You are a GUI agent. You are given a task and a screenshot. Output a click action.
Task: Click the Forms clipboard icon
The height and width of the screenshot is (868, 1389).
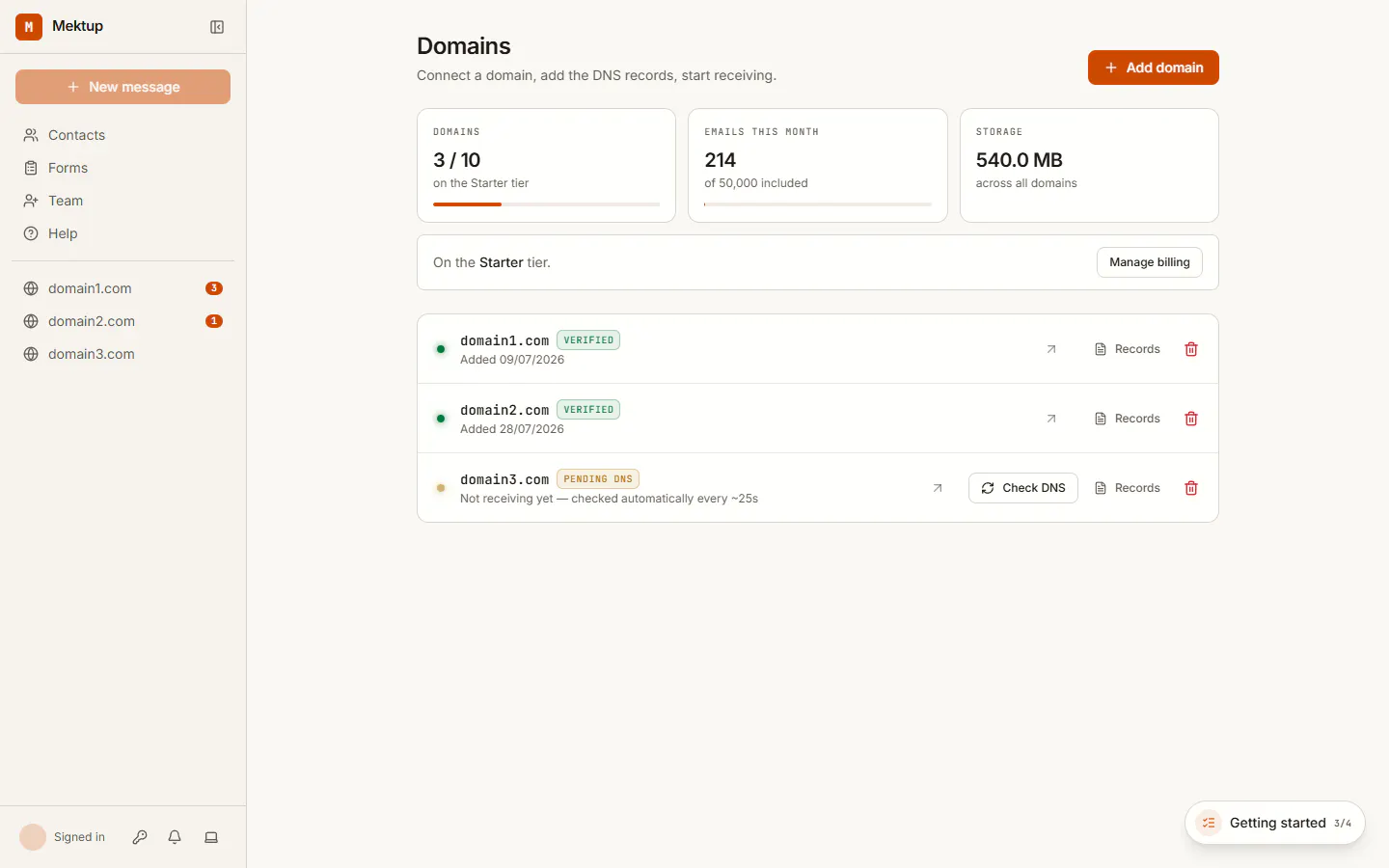click(31, 168)
